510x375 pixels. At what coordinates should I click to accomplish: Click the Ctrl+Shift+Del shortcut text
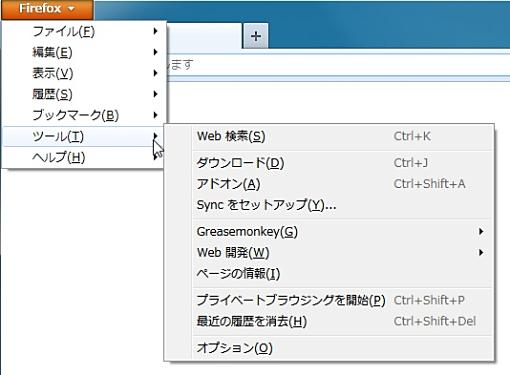pyautogui.click(x=435, y=321)
